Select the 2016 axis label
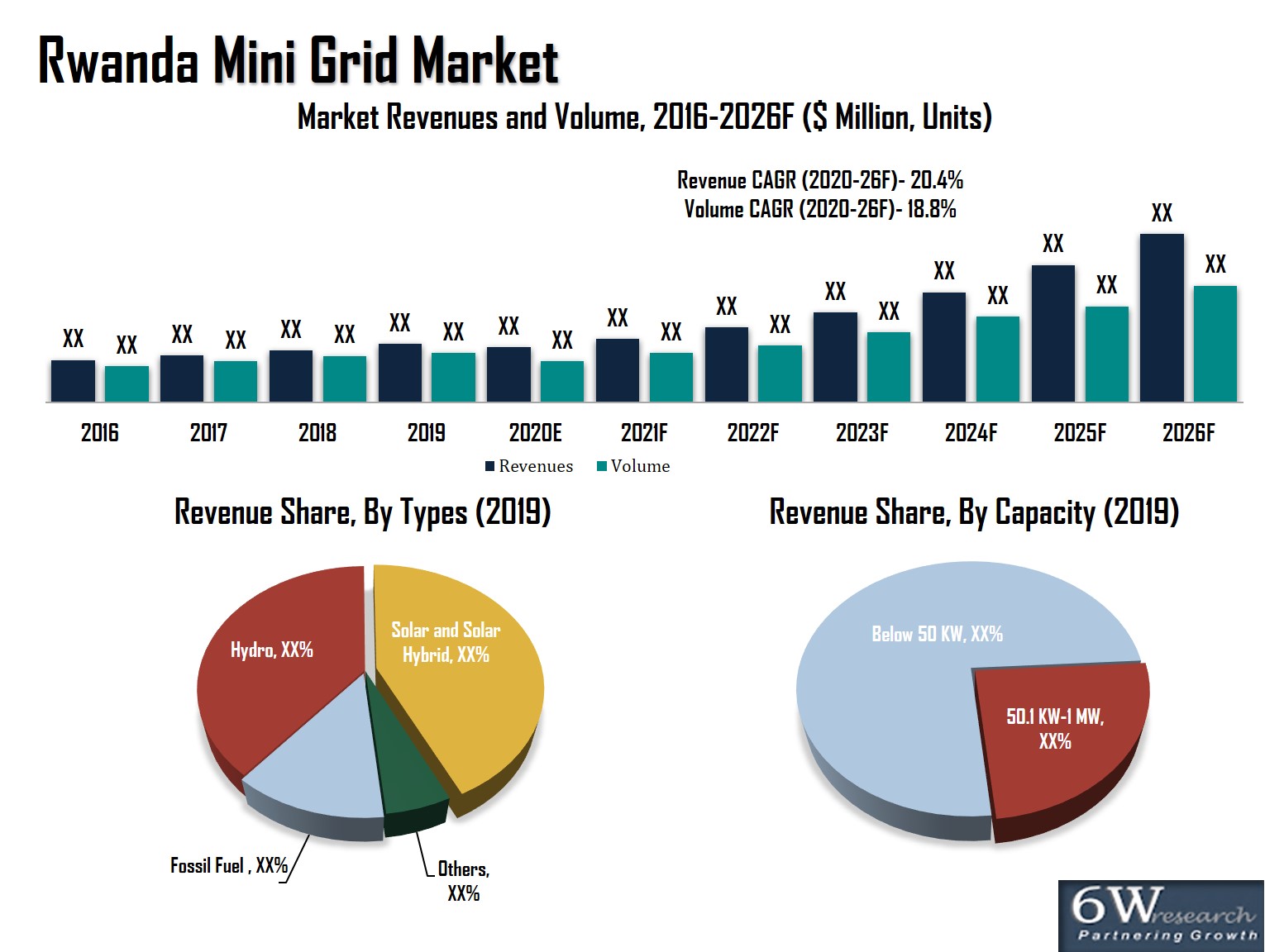 [100, 432]
